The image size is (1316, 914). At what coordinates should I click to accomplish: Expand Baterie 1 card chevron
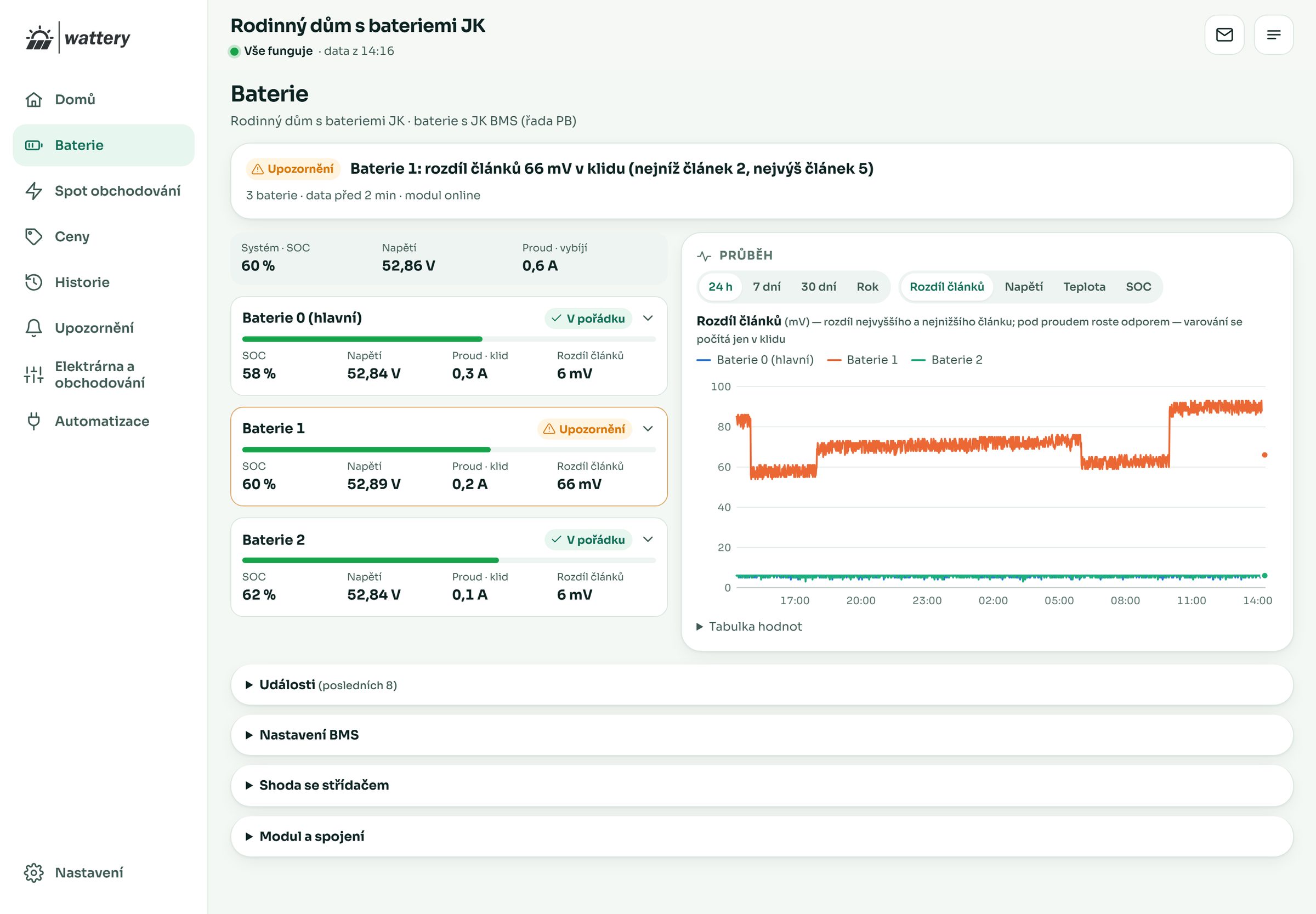648,429
